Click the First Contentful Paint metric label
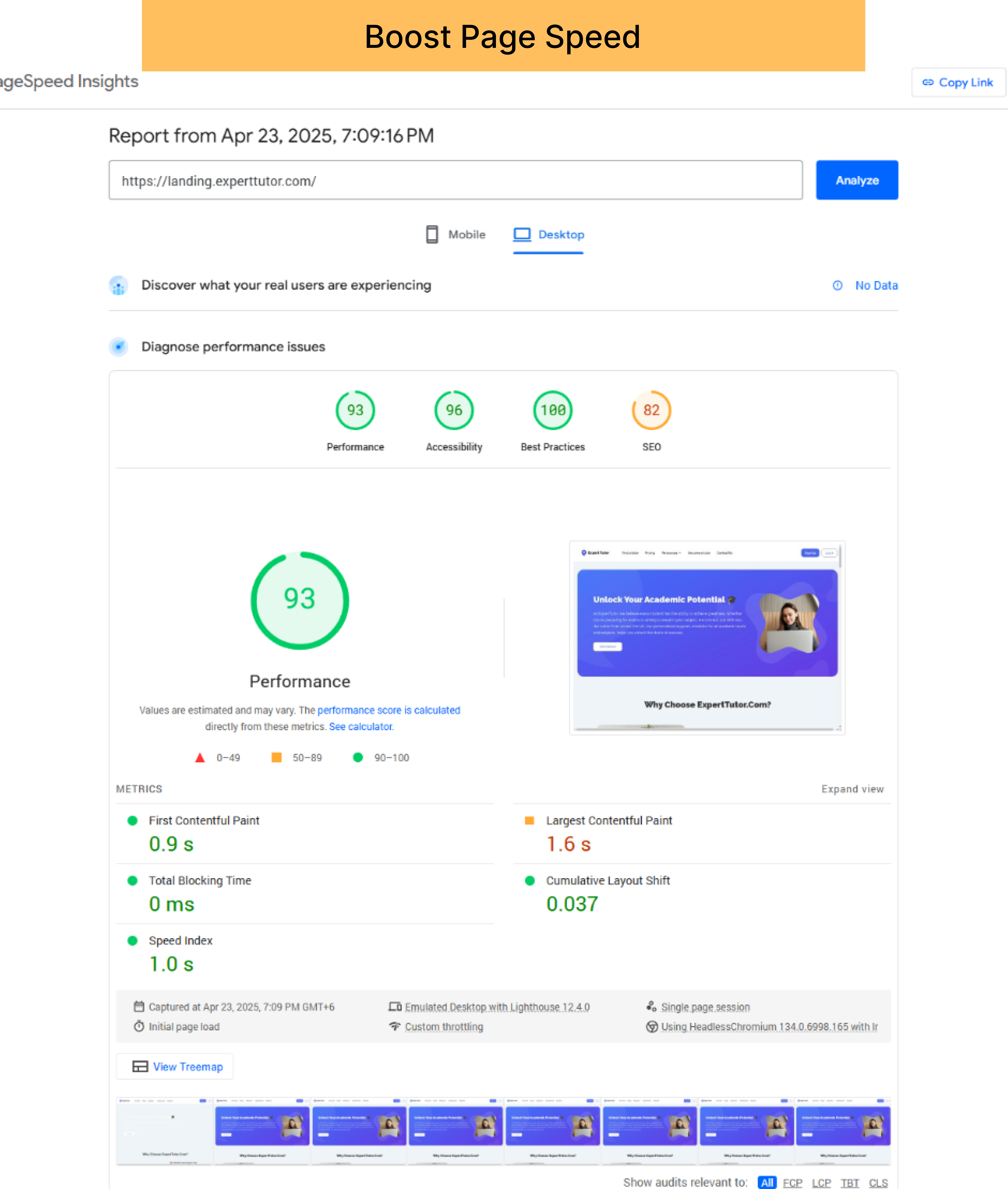 point(204,820)
